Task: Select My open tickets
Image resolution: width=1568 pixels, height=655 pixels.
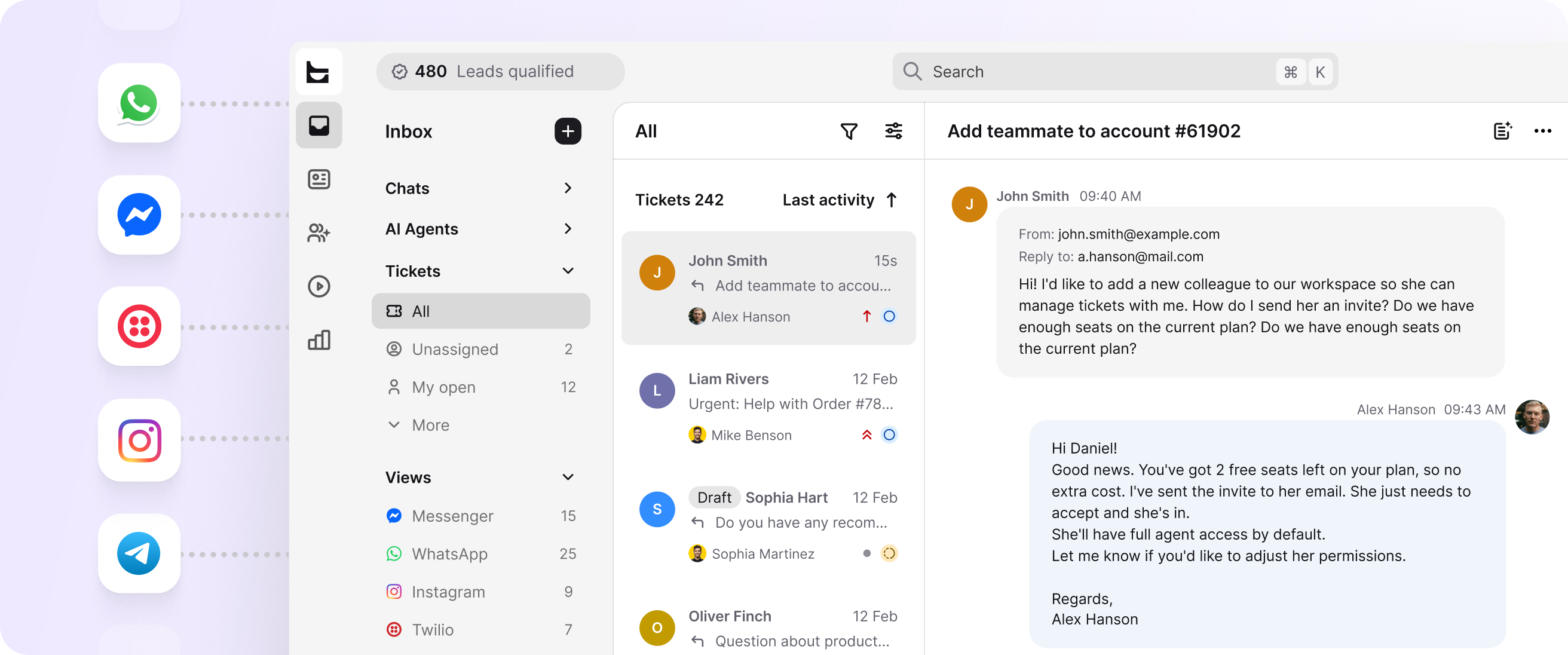Action: (x=480, y=387)
